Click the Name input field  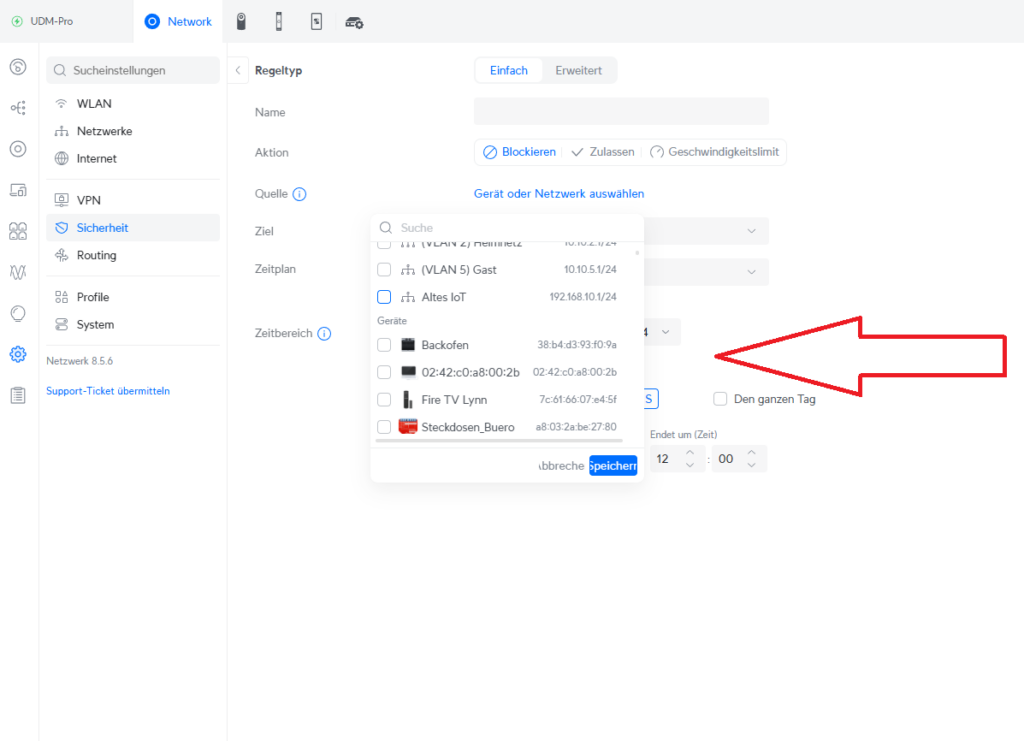(x=621, y=112)
